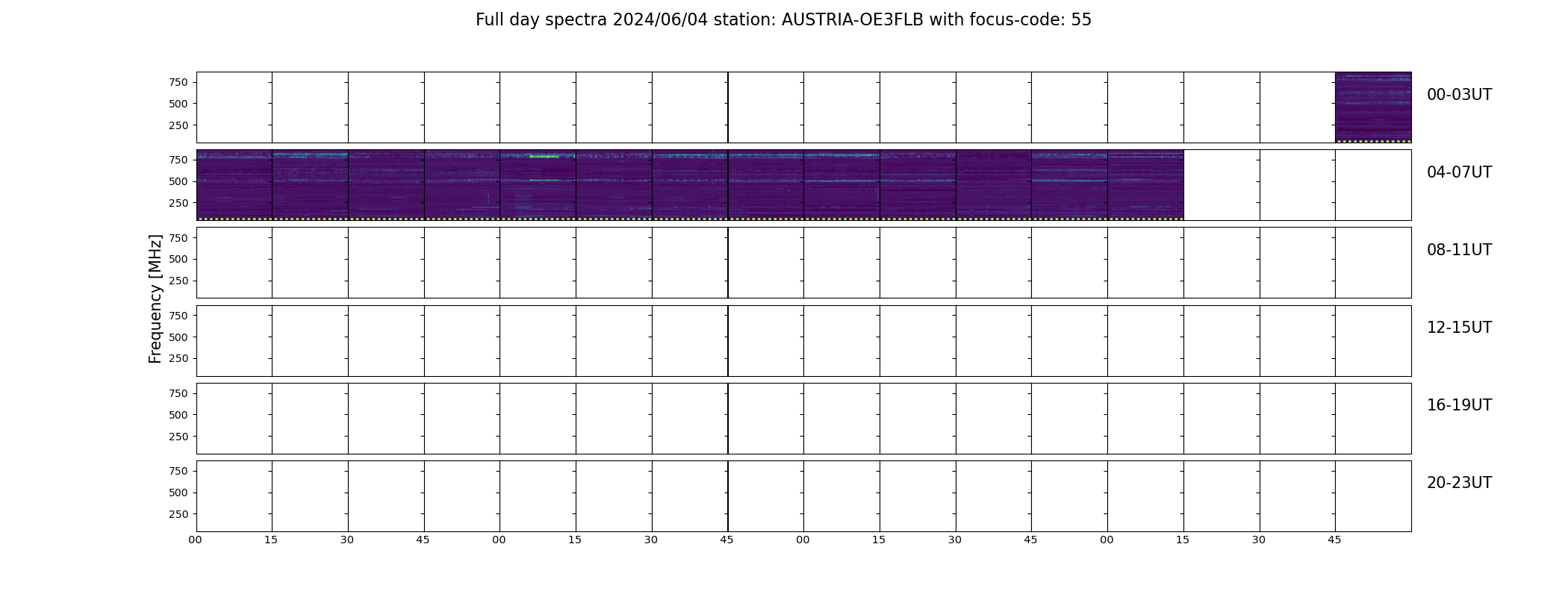Click the 'Frequency [MHz]' axis label

click(x=155, y=298)
